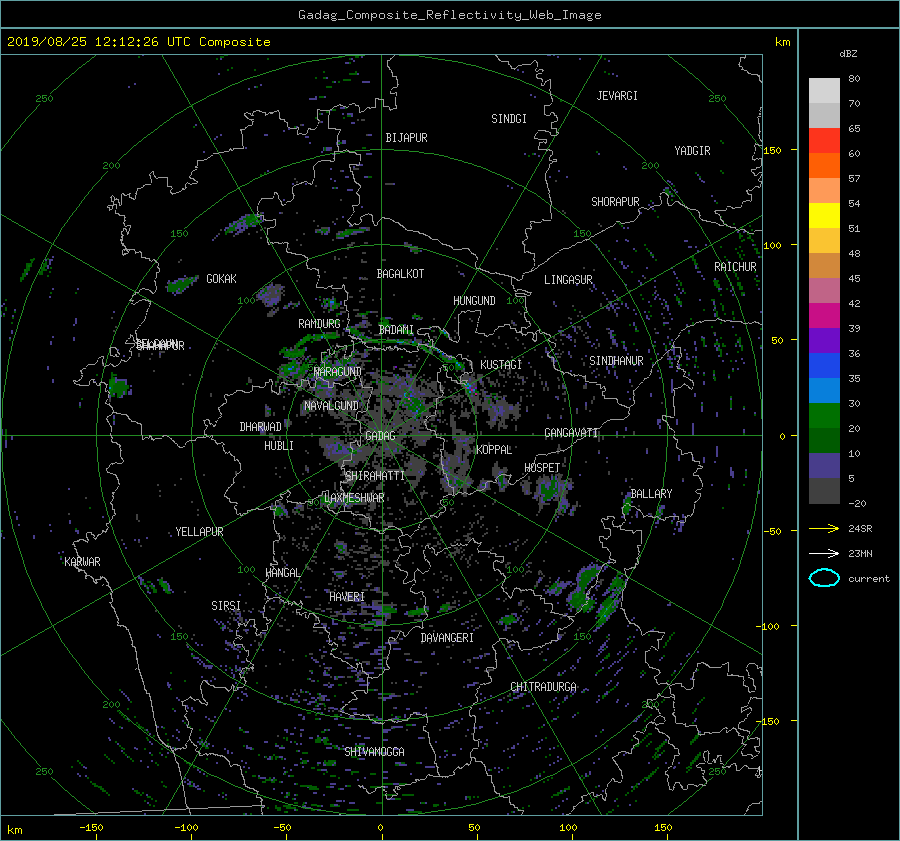Click the cyan current ellipse icon
Screen dimensions: 900x841
pos(824,578)
